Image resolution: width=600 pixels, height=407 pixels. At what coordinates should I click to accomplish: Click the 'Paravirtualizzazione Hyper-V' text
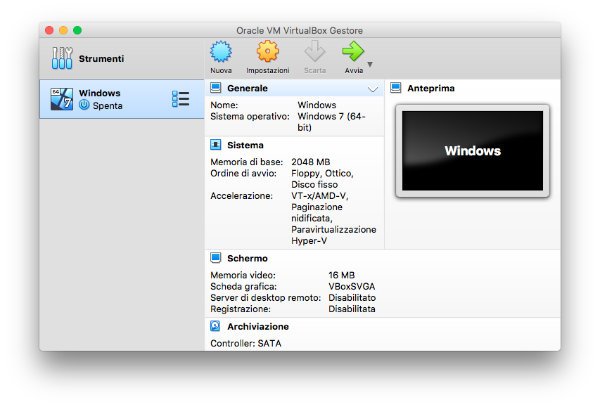coord(334,235)
